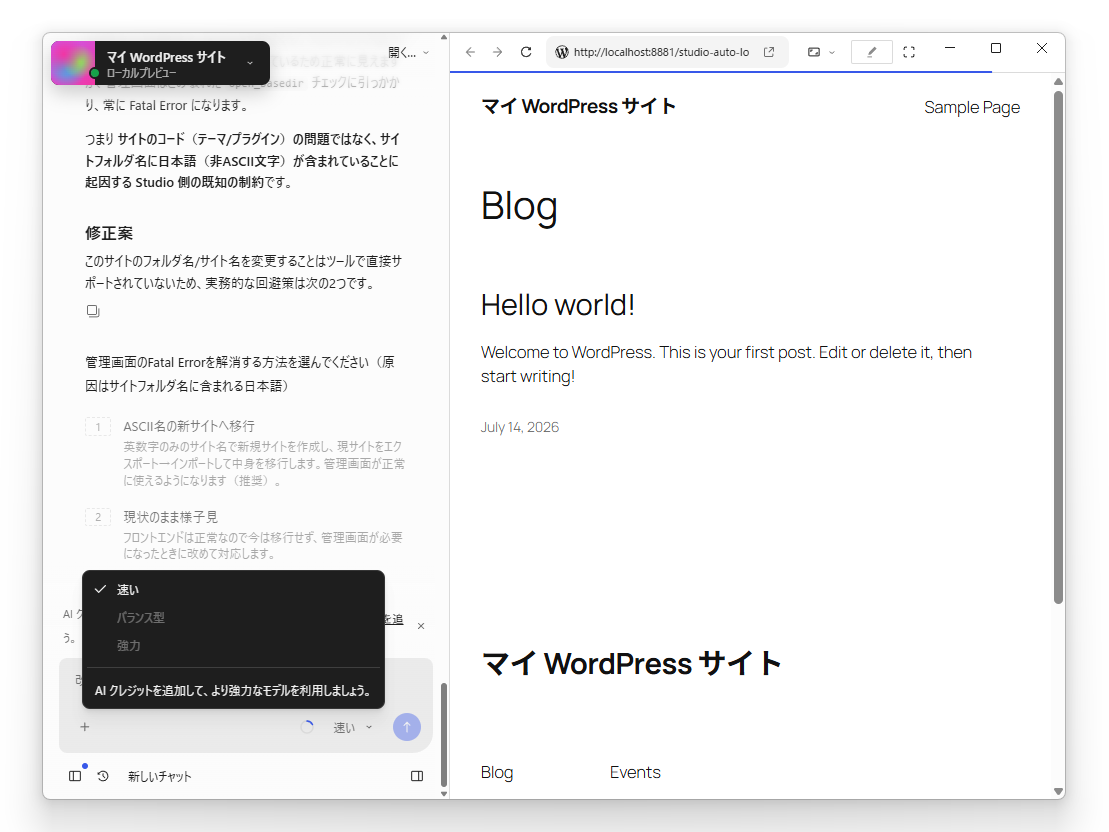This screenshot has height=832, width=1109.
Task: Enter fullscreen preview mode
Action: [x=910, y=52]
